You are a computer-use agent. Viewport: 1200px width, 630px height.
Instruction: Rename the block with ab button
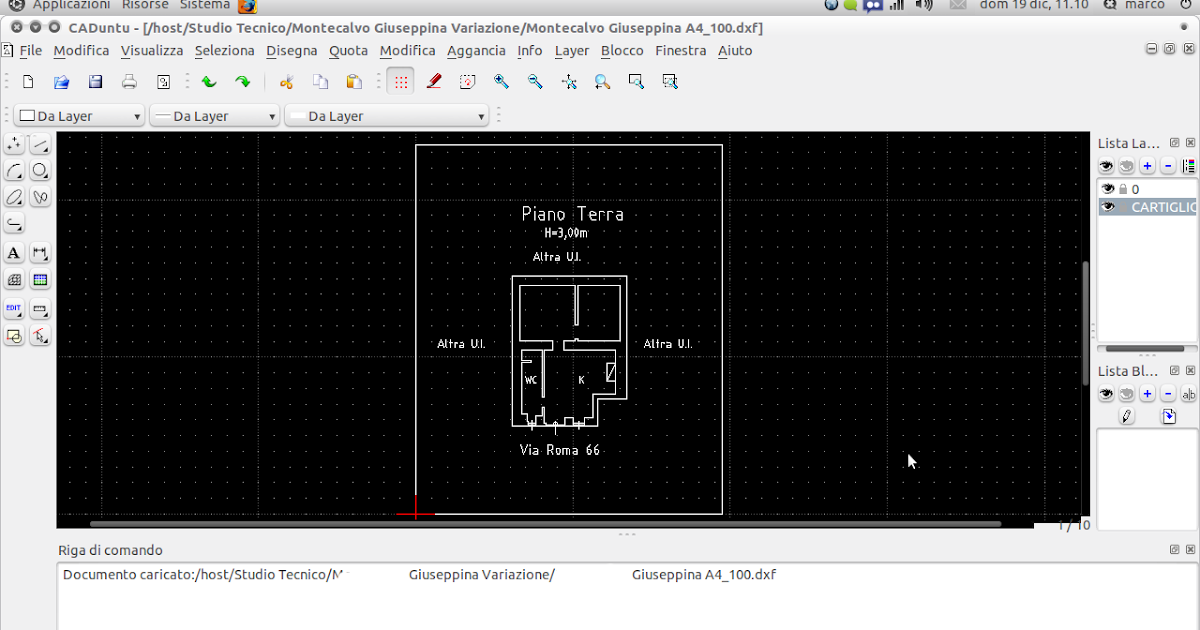(1189, 394)
